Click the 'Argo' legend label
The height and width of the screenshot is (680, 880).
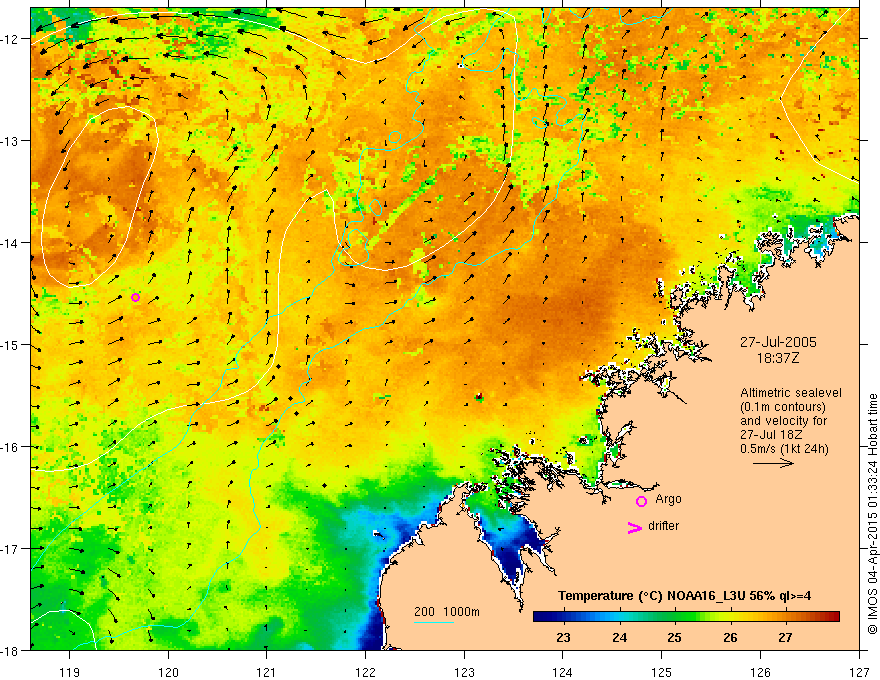668,499
